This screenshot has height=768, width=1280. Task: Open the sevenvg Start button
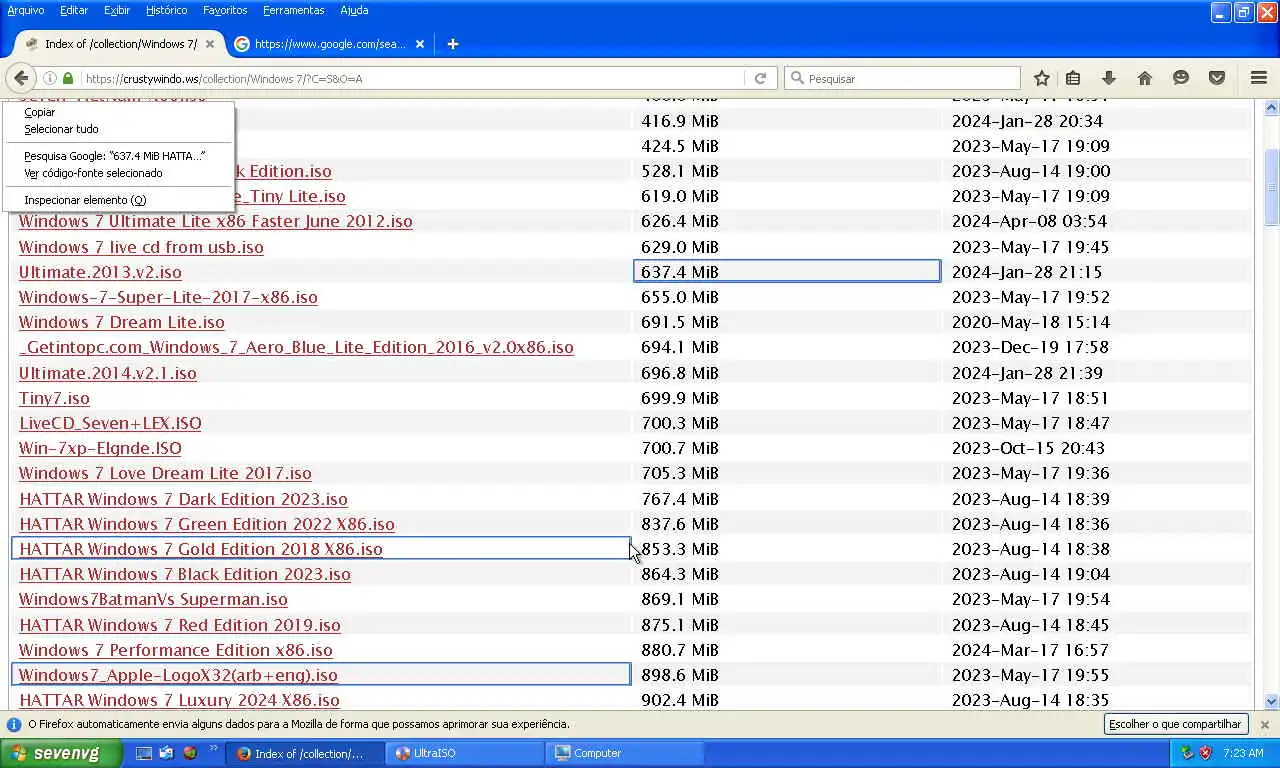coord(61,753)
